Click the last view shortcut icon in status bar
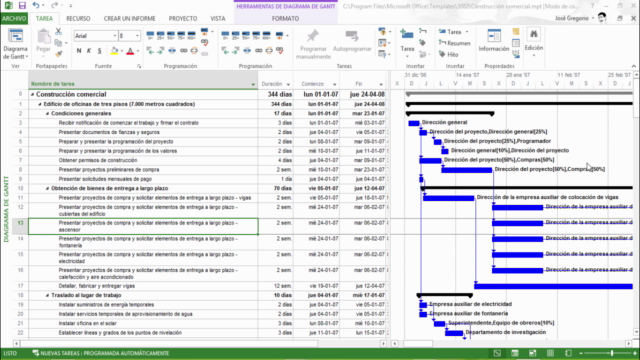This screenshot has width=640, height=360. (568, 353)
